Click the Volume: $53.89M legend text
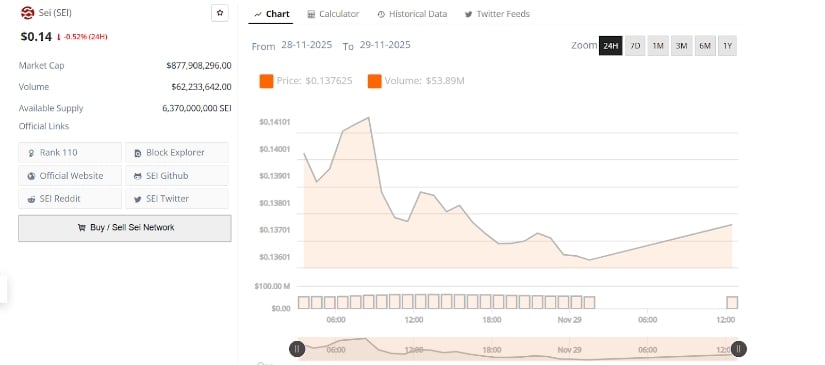 click(424, 81)
